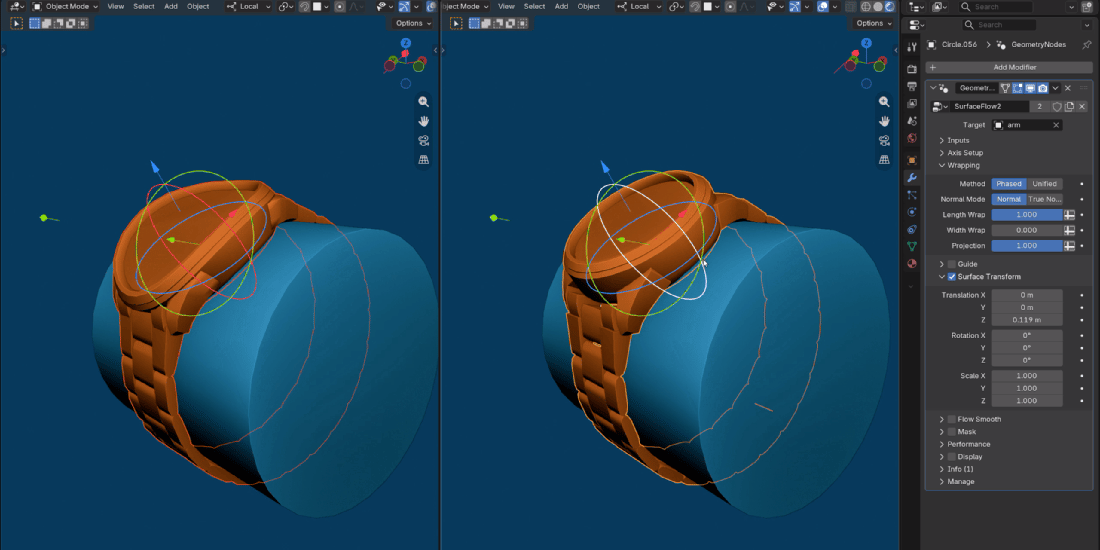Toggle modifier edit mode display
This screenshot has height=550, width=1100.
1017,88
